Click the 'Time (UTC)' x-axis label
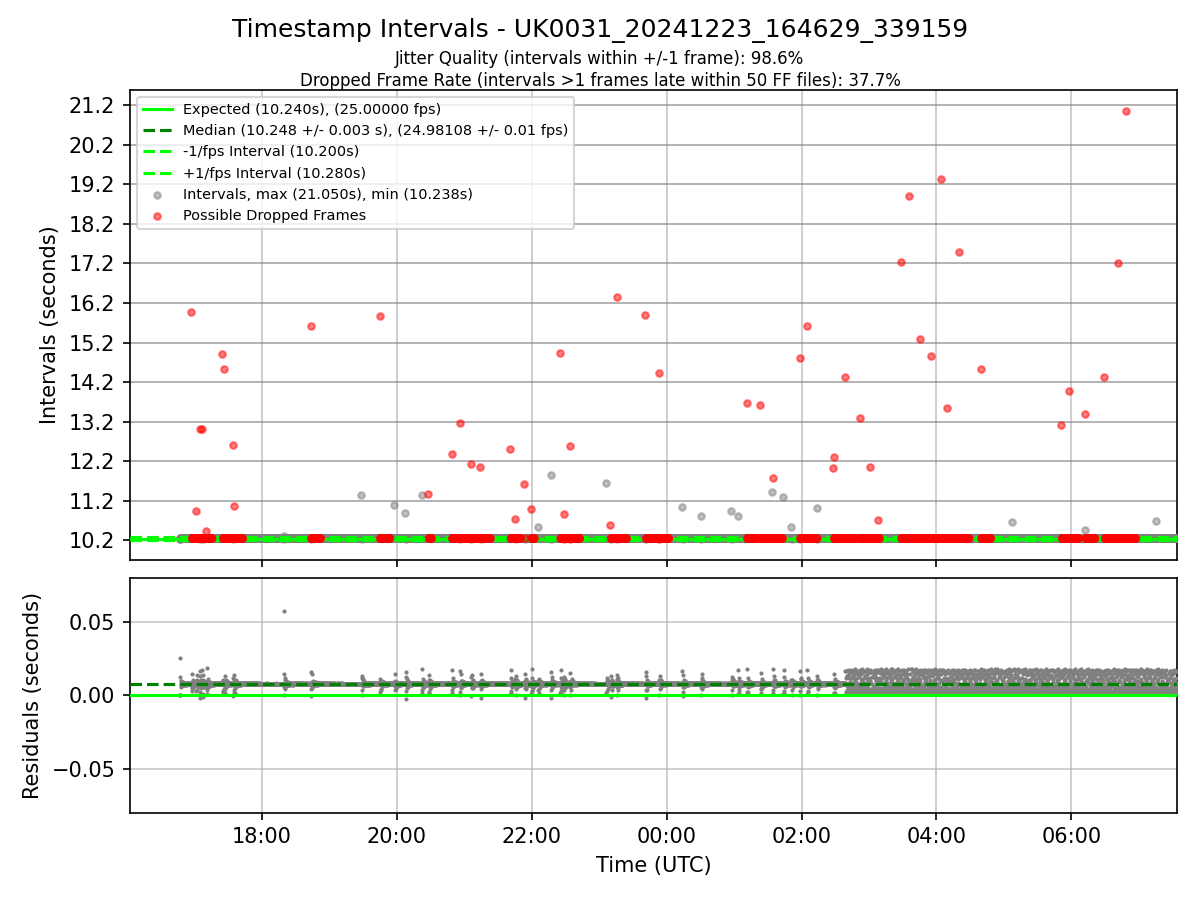Screen dimensions: 1200x900 coord(653,865)
